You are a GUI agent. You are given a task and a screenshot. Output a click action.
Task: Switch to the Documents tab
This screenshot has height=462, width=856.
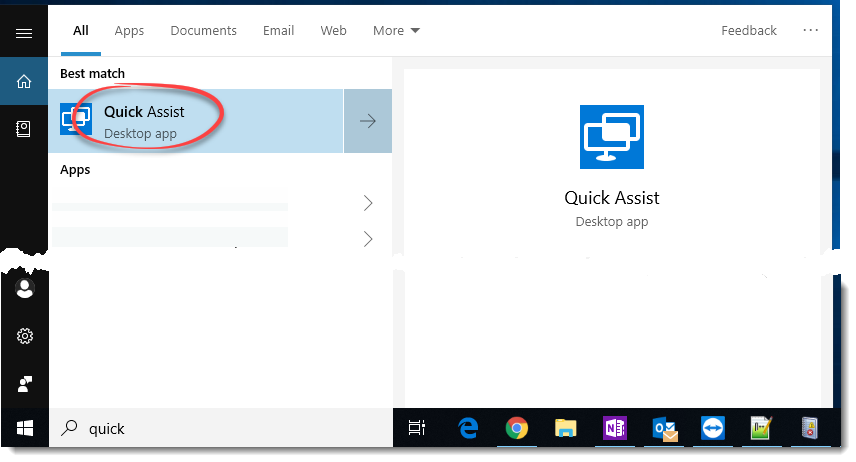tap(204, 31)
